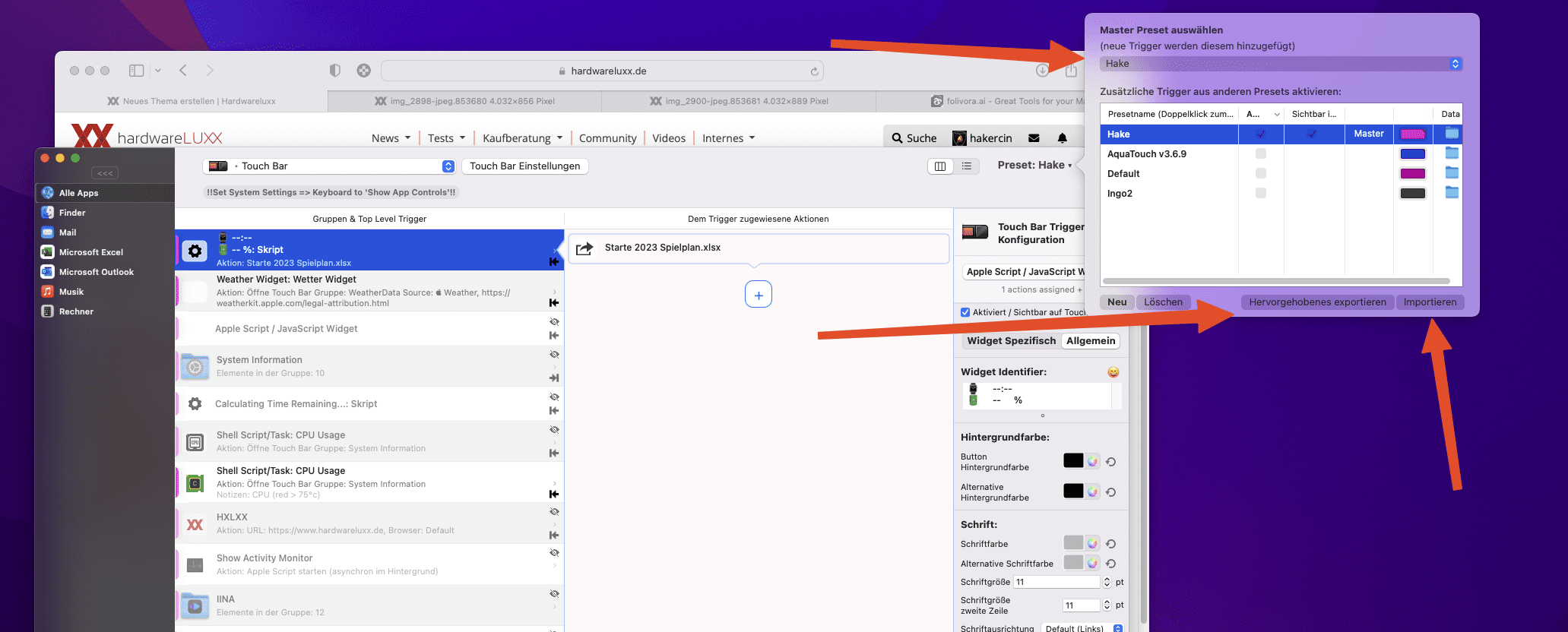Expand the Kaufberatung menu on hardwareluxx
The width and height of the screenshot is (1568, 632).
(x=523, y=138)
